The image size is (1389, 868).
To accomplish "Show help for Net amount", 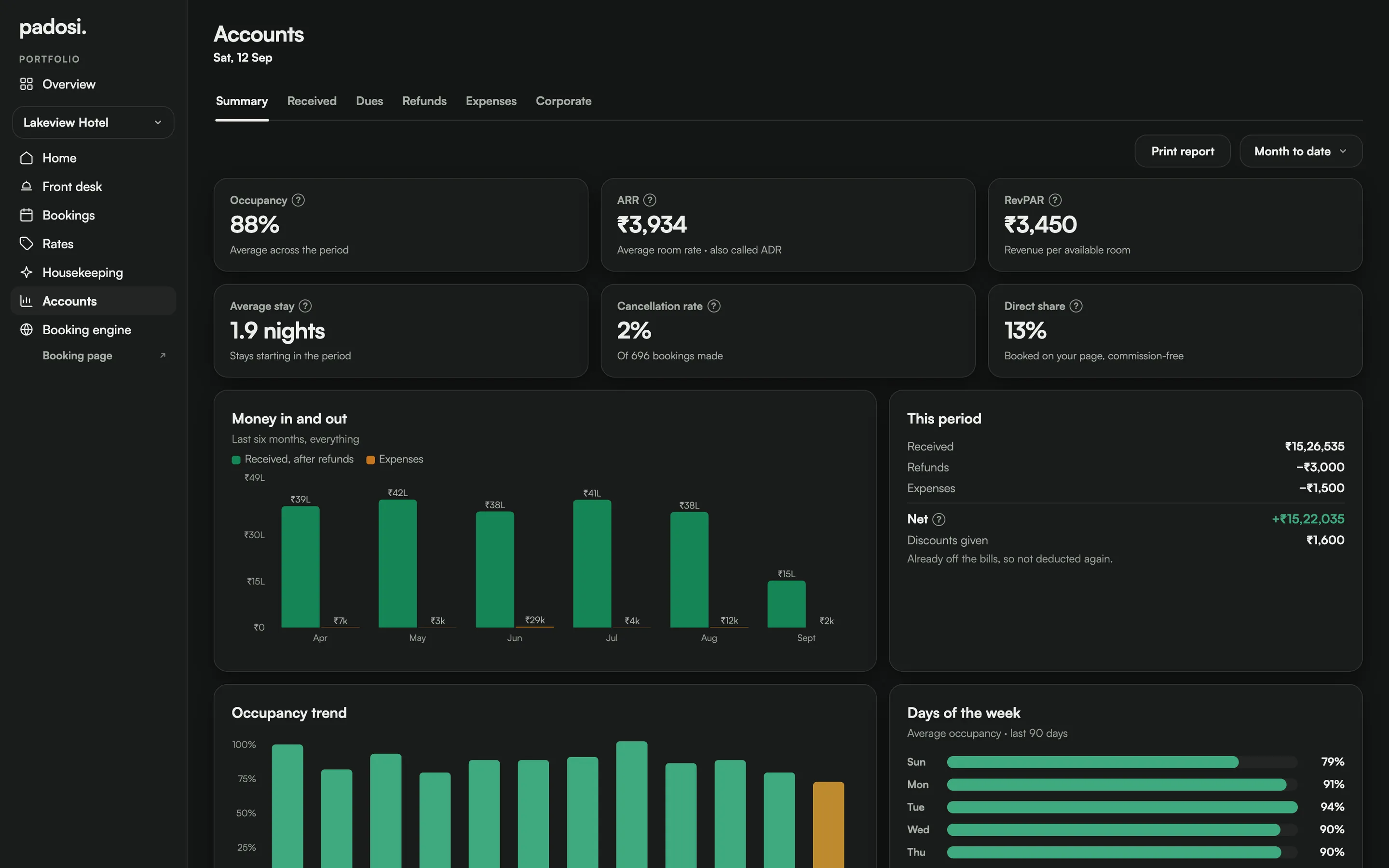I will tap(939, 519).
